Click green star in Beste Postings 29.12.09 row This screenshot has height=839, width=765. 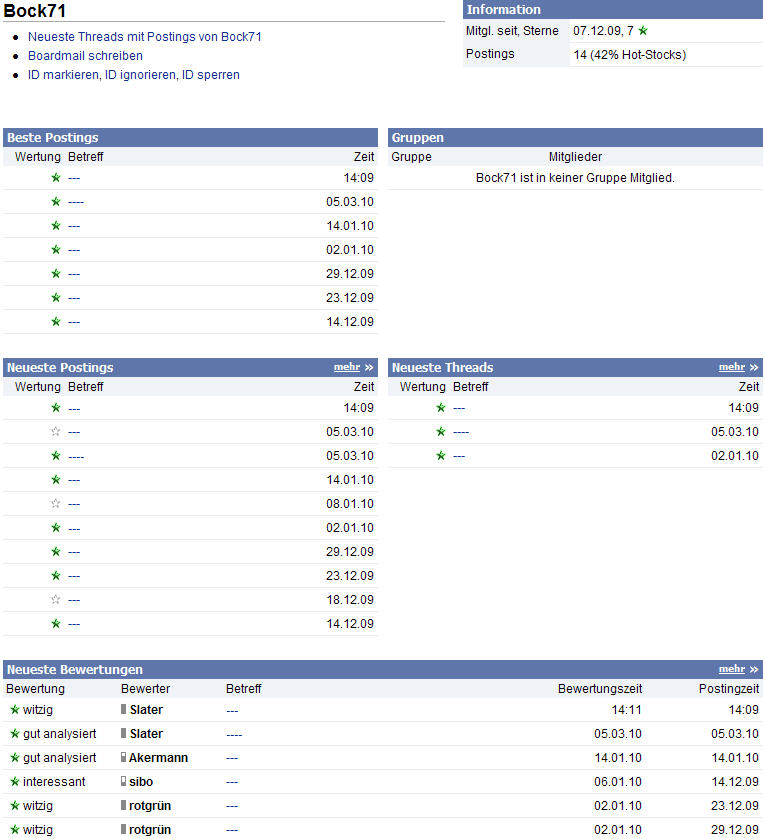coord(56,274)
